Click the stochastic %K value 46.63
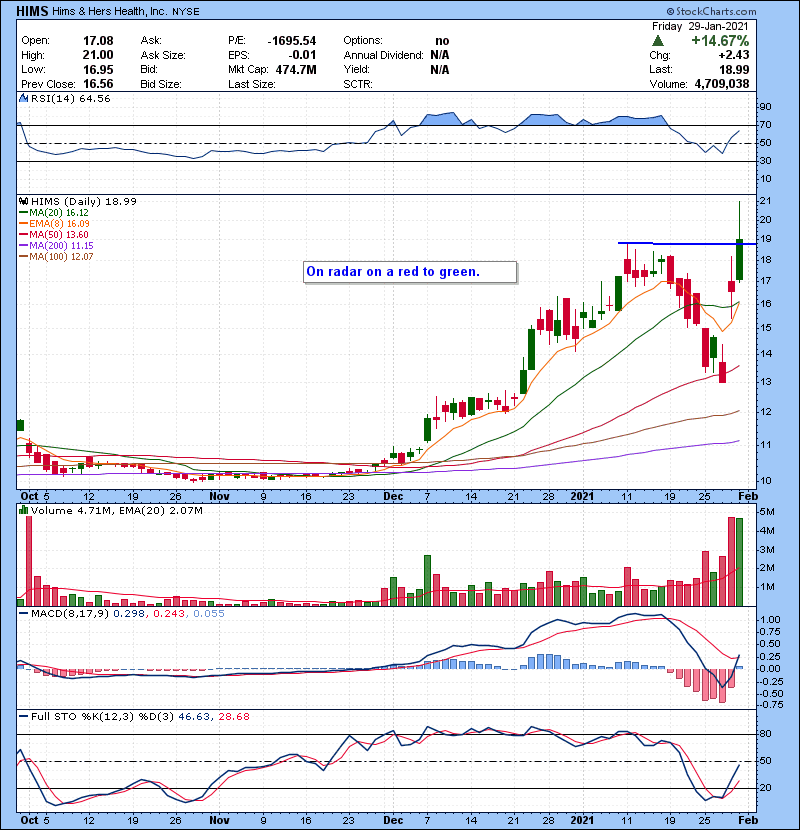Screen dimensions: 800x830 (193, 716)
